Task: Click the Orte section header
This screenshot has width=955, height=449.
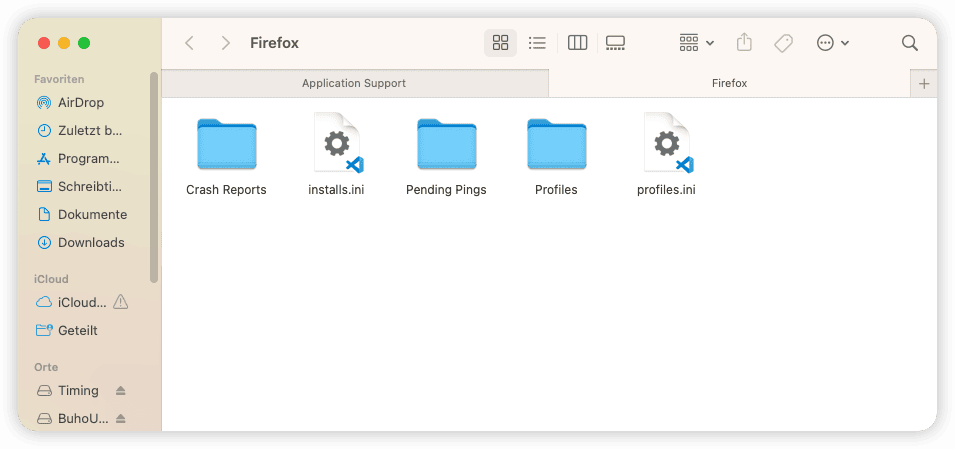Action: tap(46, 367)
